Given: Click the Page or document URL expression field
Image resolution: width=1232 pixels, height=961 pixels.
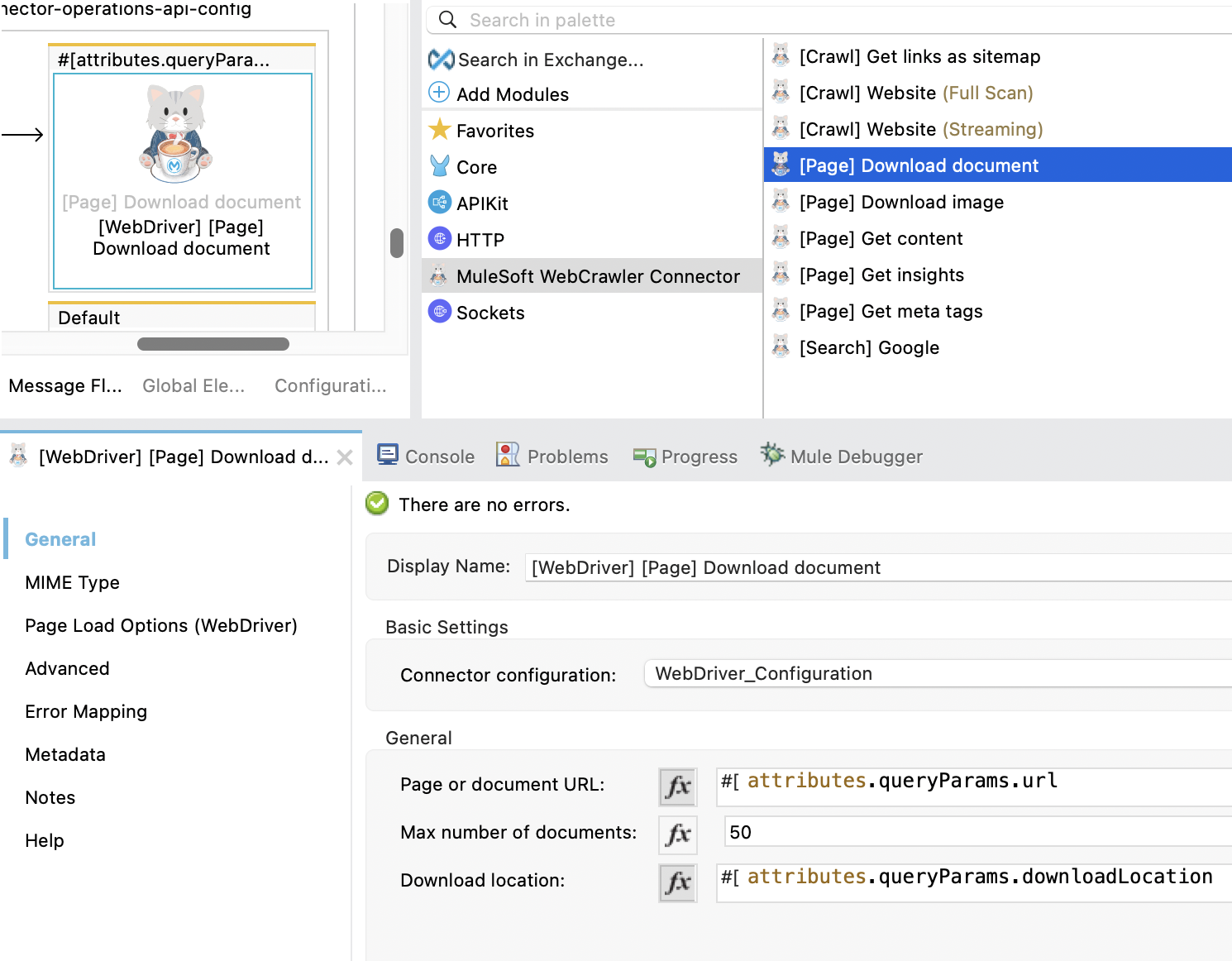Looking at the screenshot, I should click(x=974, y=786).
